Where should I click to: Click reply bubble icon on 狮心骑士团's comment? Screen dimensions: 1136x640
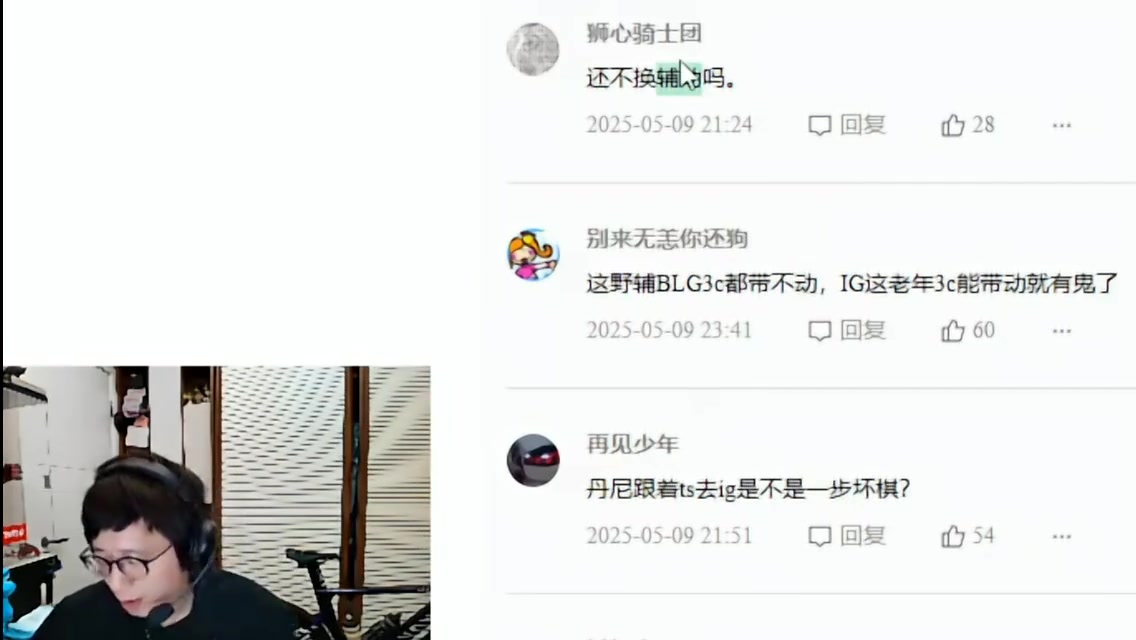pos(819,125)
